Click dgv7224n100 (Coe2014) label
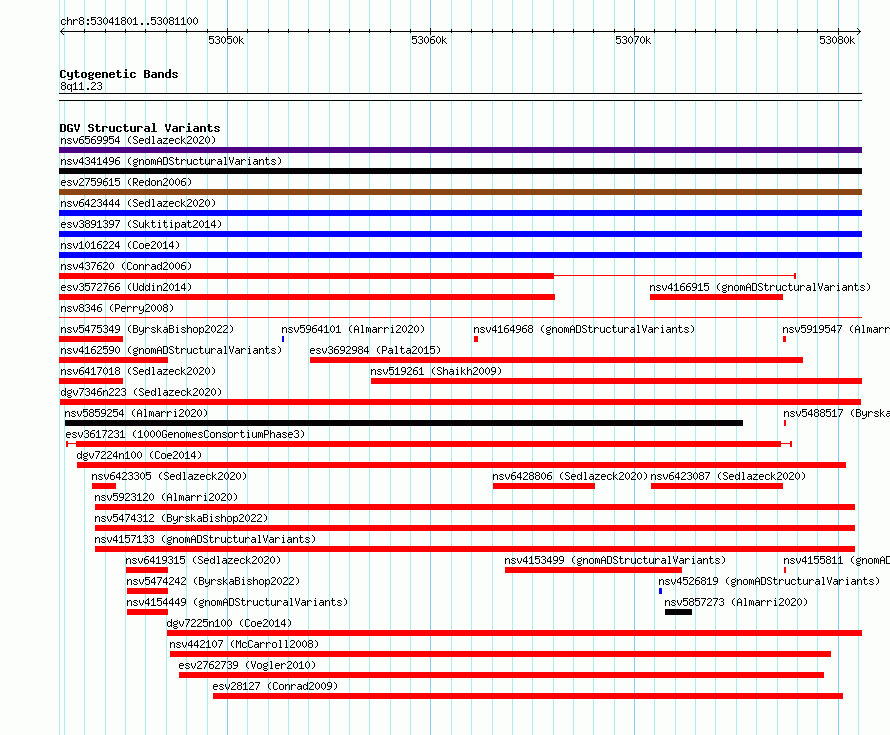 tap(139, 455)
